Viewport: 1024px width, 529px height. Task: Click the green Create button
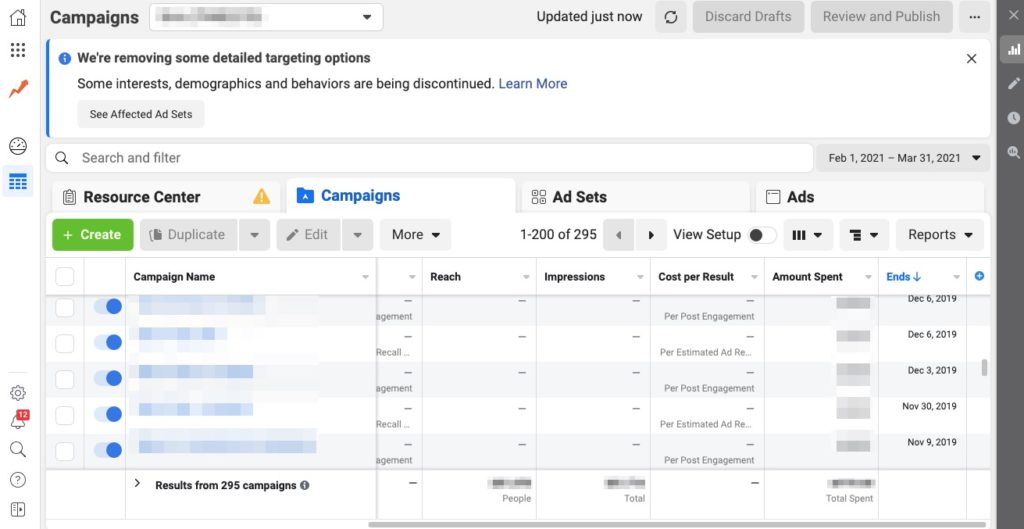point(92,235)
